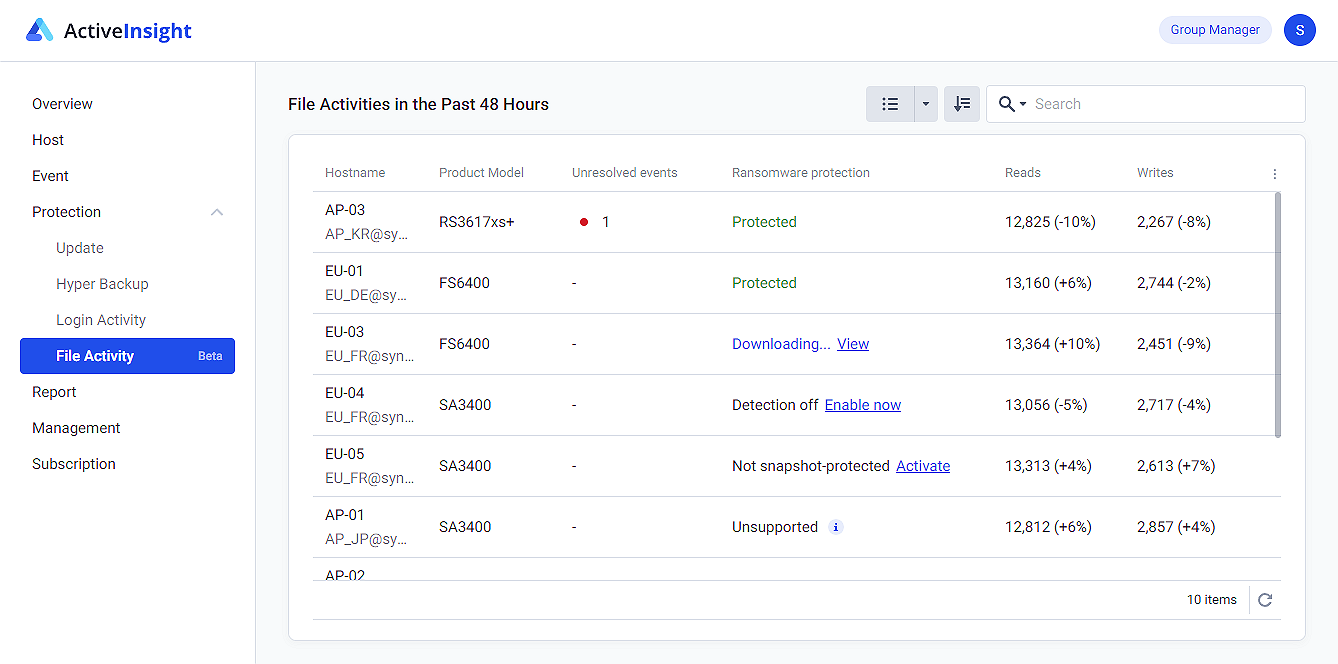
Task: Collapse the Protection menu section
Action: (x=217, y=212)
